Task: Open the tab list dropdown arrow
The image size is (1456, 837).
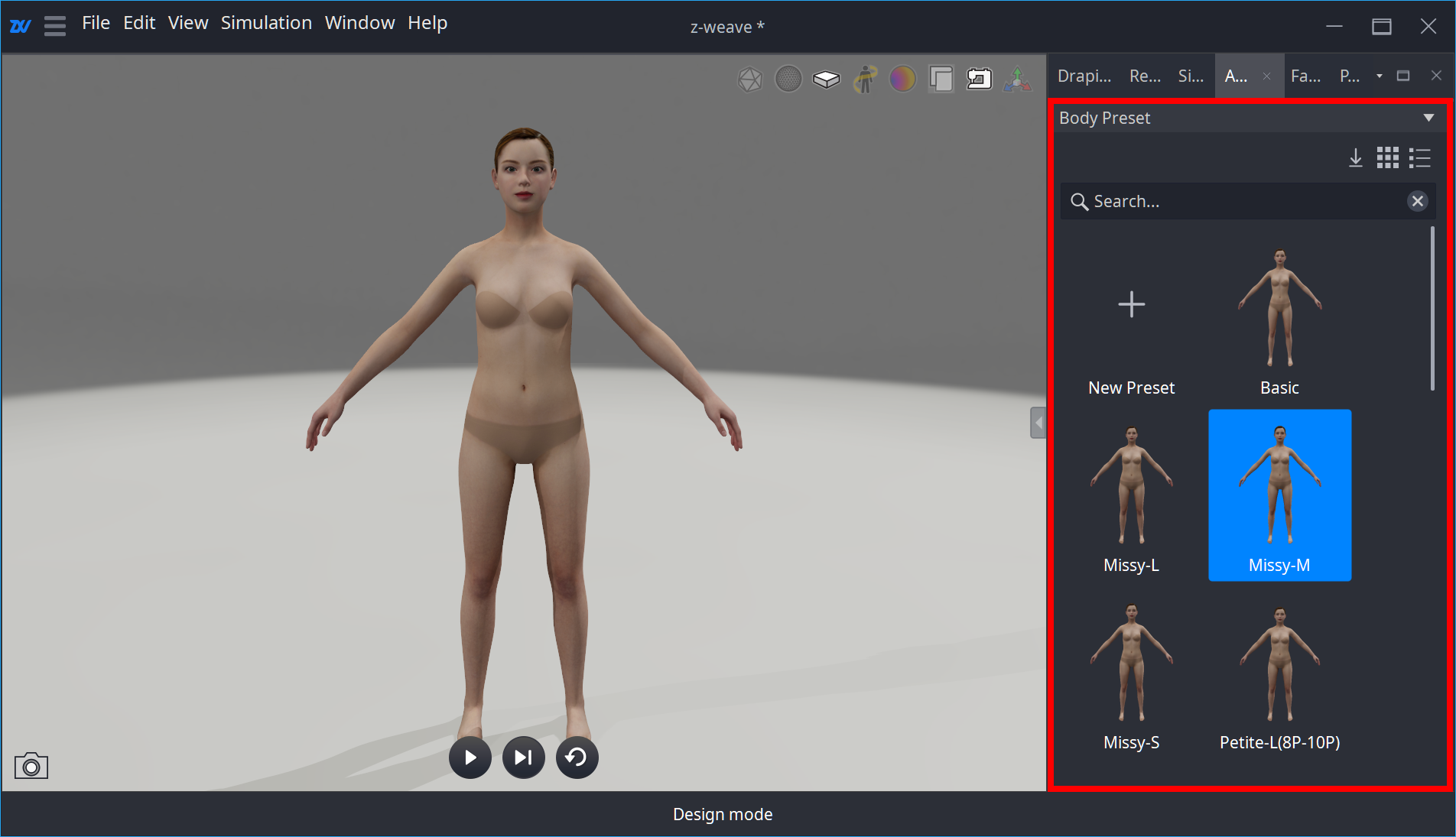Action: [1380, 76]
